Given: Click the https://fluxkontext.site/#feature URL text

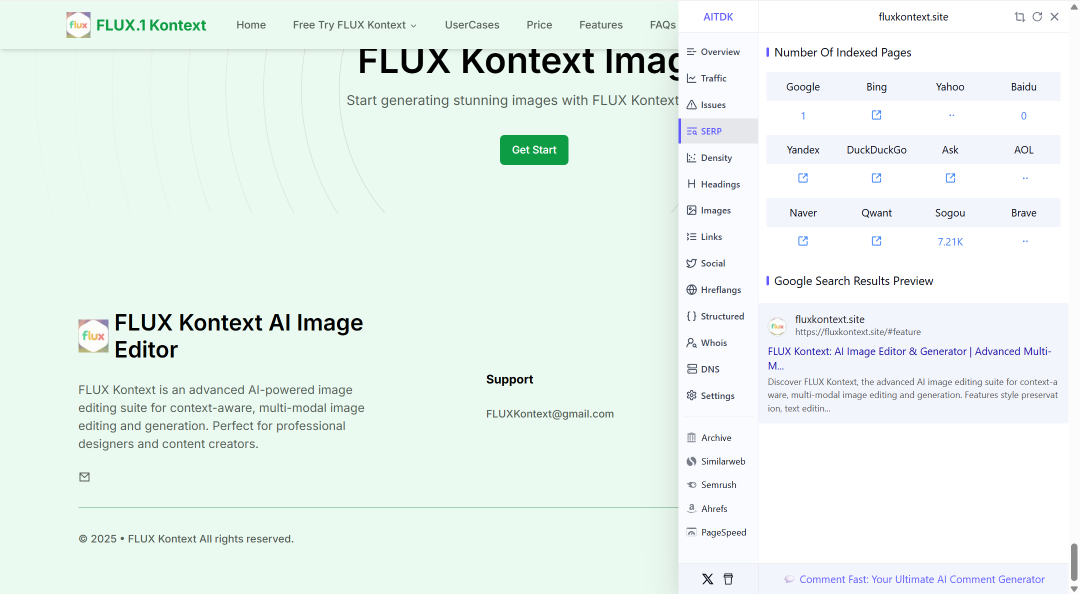Looking at the screenshot, I should click(858, 332).
